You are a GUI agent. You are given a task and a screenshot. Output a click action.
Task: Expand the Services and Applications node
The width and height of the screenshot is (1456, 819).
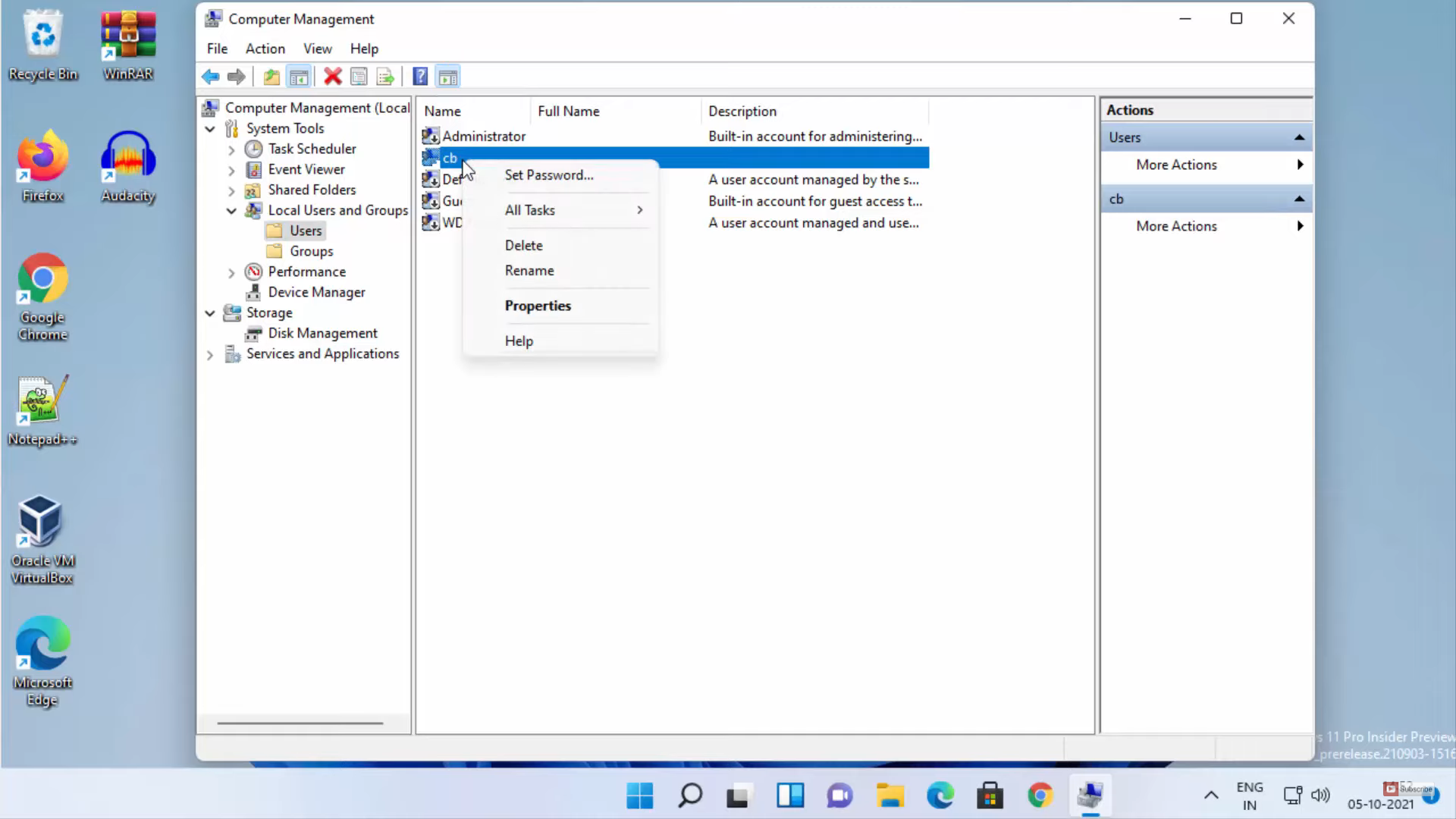[x=210, y=354]
